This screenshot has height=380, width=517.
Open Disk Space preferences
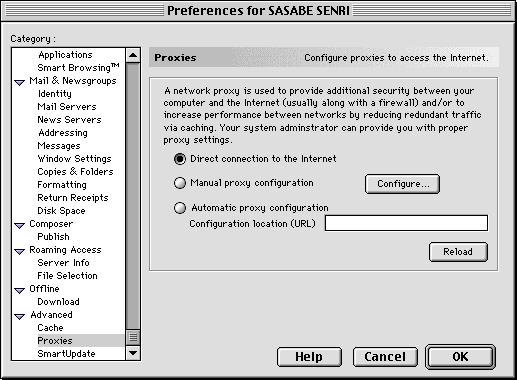61,211
